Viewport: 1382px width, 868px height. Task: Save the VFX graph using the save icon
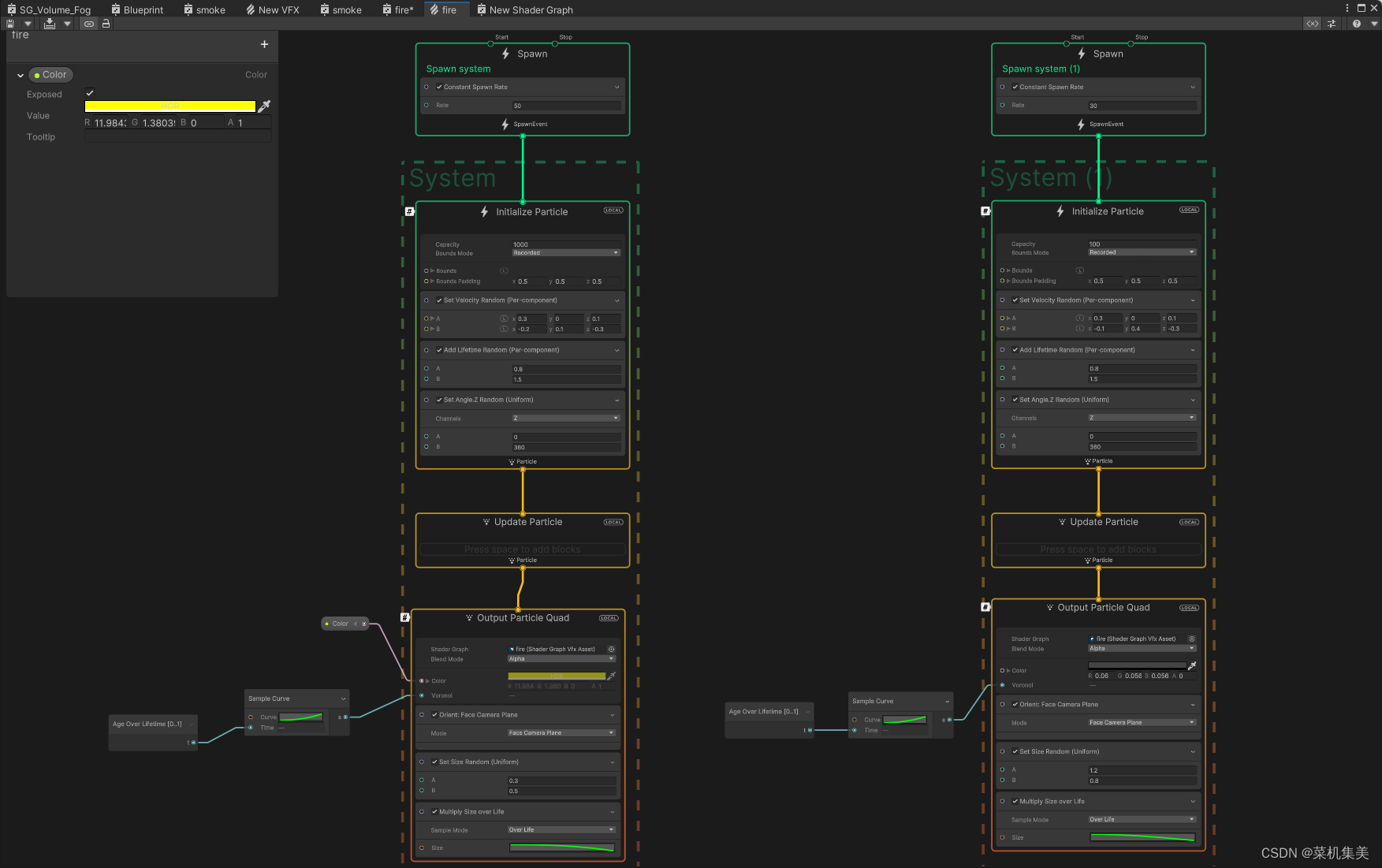[x=10, y=23]
